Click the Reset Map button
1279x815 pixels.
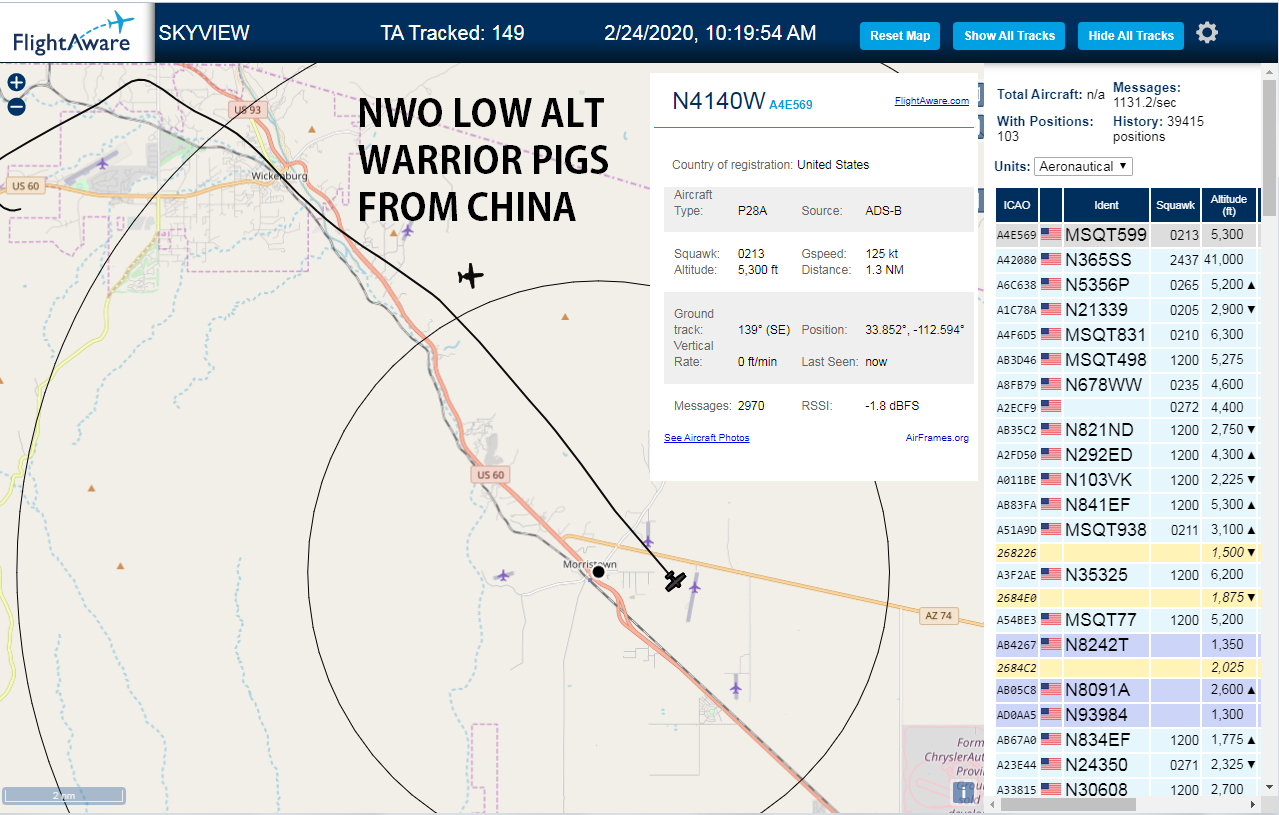click(x=900, y=36)
